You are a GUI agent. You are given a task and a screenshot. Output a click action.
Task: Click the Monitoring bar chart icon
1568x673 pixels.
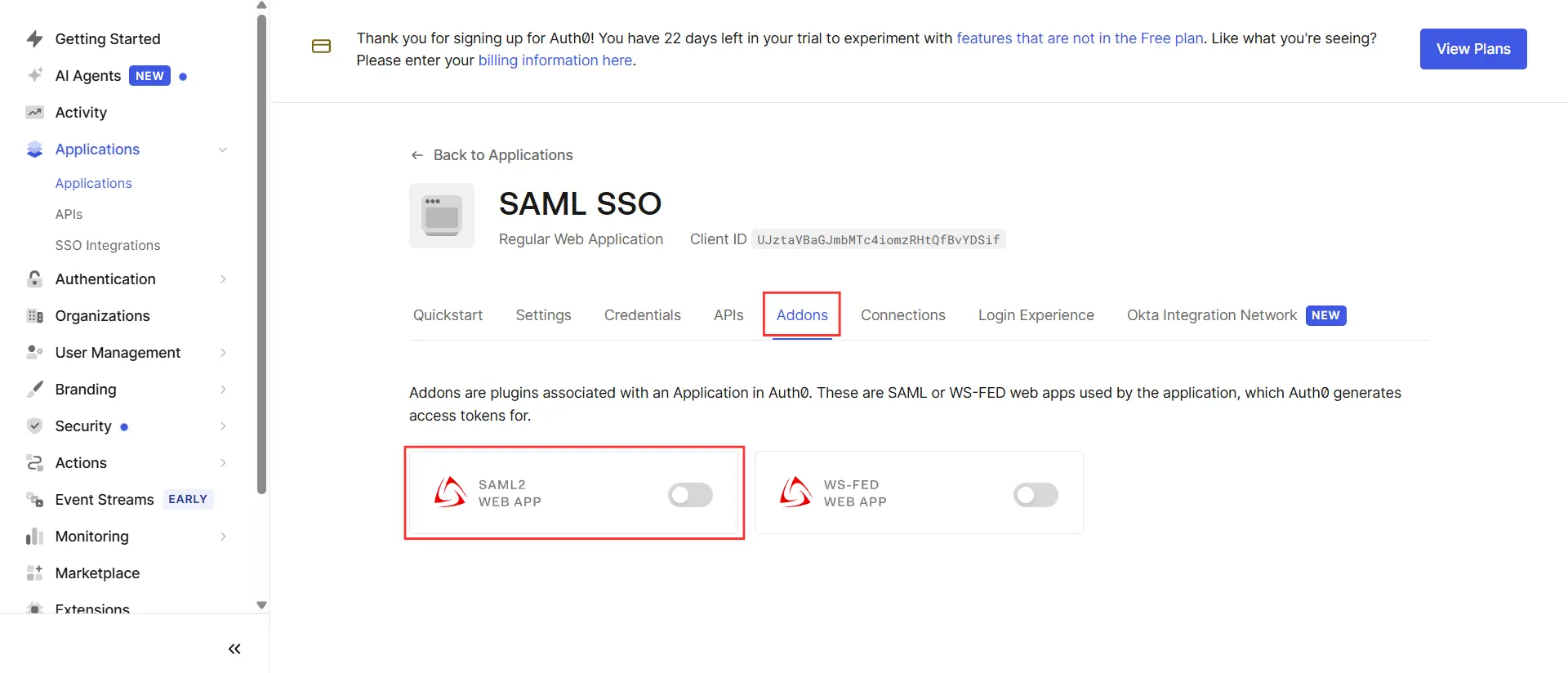point(34,537)
